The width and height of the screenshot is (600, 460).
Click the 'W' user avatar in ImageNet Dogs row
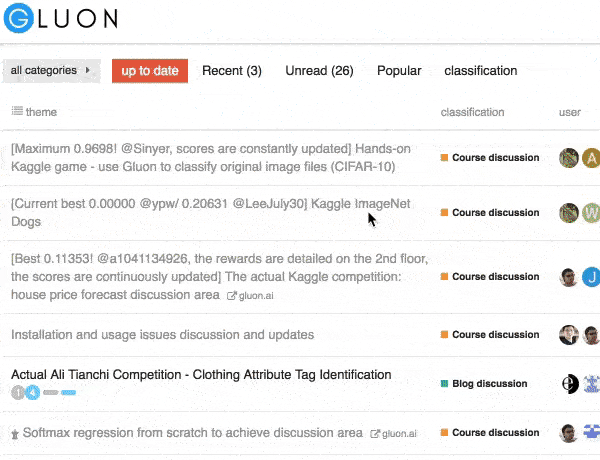pyautogui.click(x=591, y=212)
